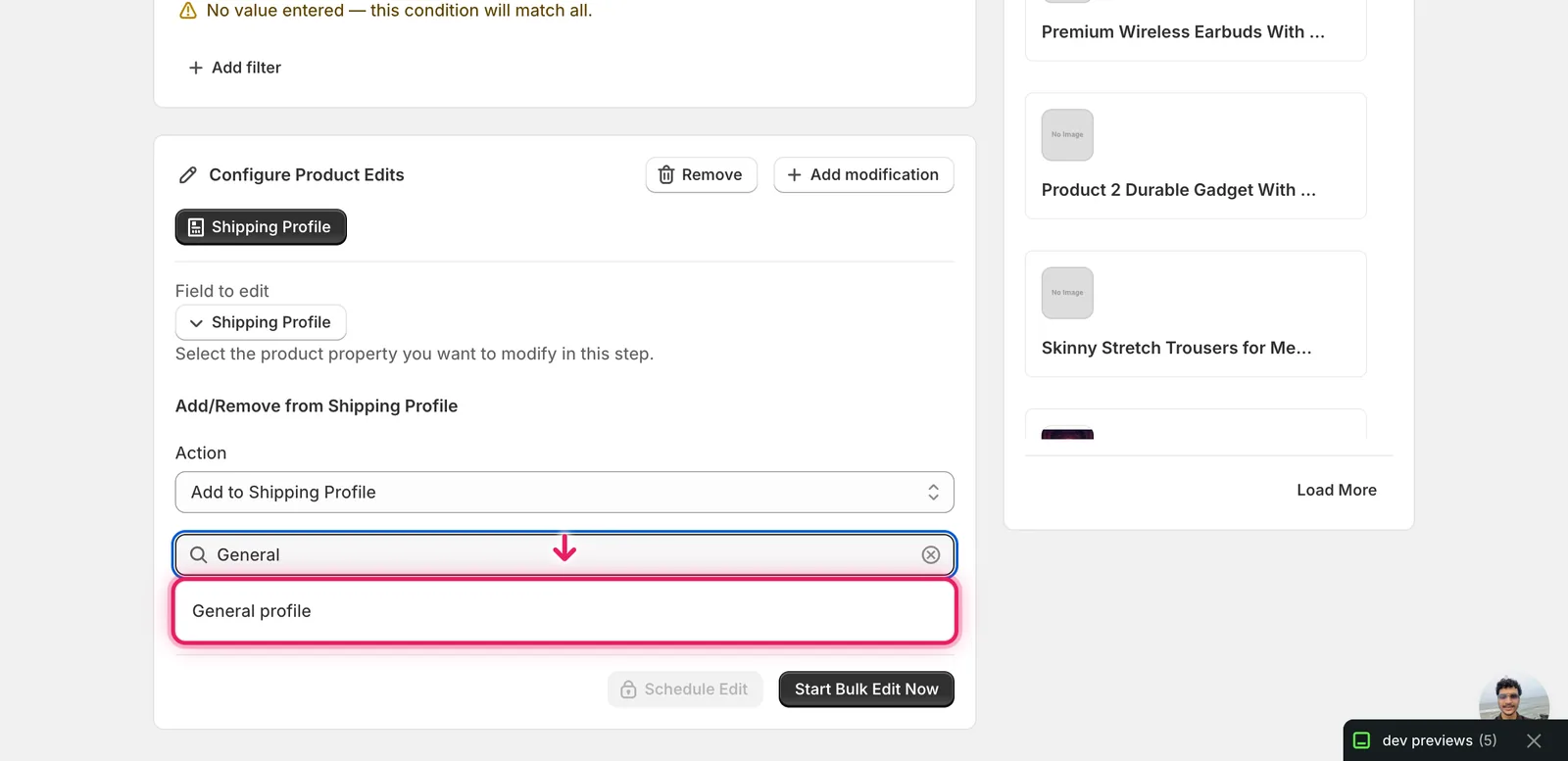Click Product 2 Durable Gadget title text
Image resolution: width=1568 pixels, height=761 pixels.
(1179, 190)
